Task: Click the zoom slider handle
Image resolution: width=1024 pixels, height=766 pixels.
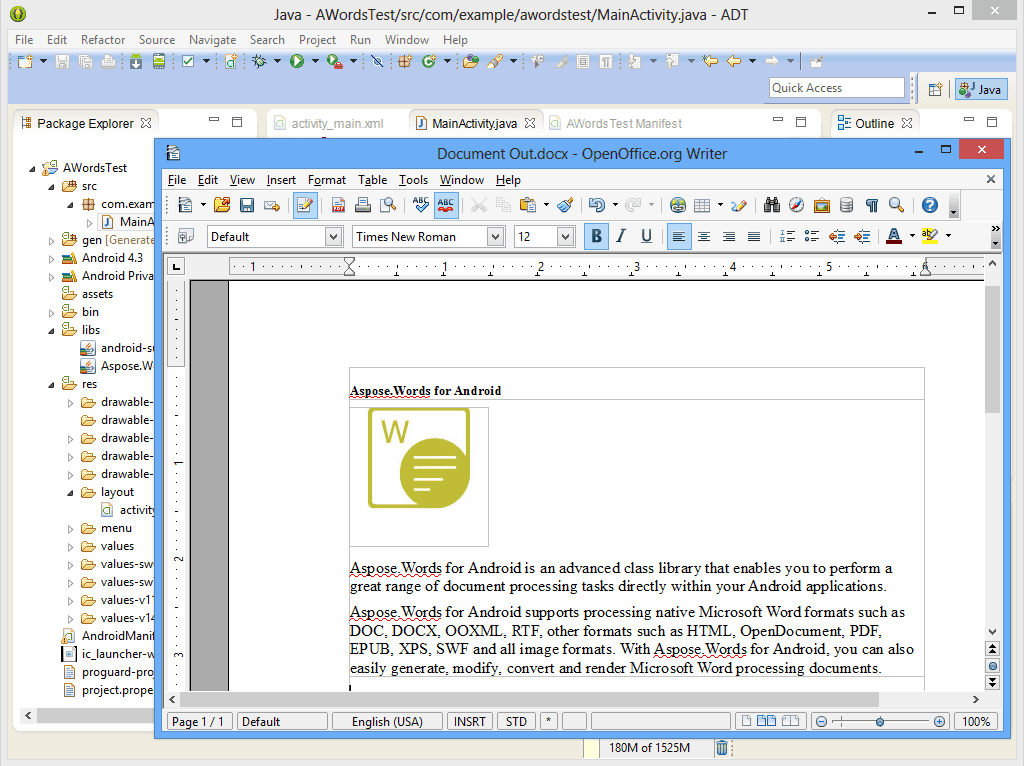Action: pos(880,722)
